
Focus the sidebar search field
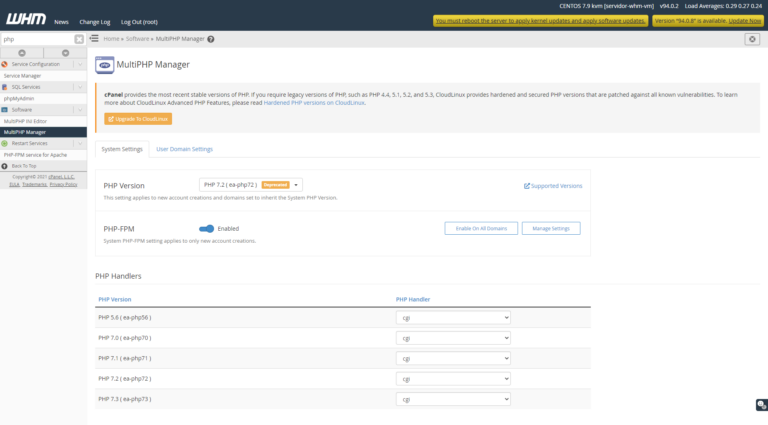pos(38,39)
